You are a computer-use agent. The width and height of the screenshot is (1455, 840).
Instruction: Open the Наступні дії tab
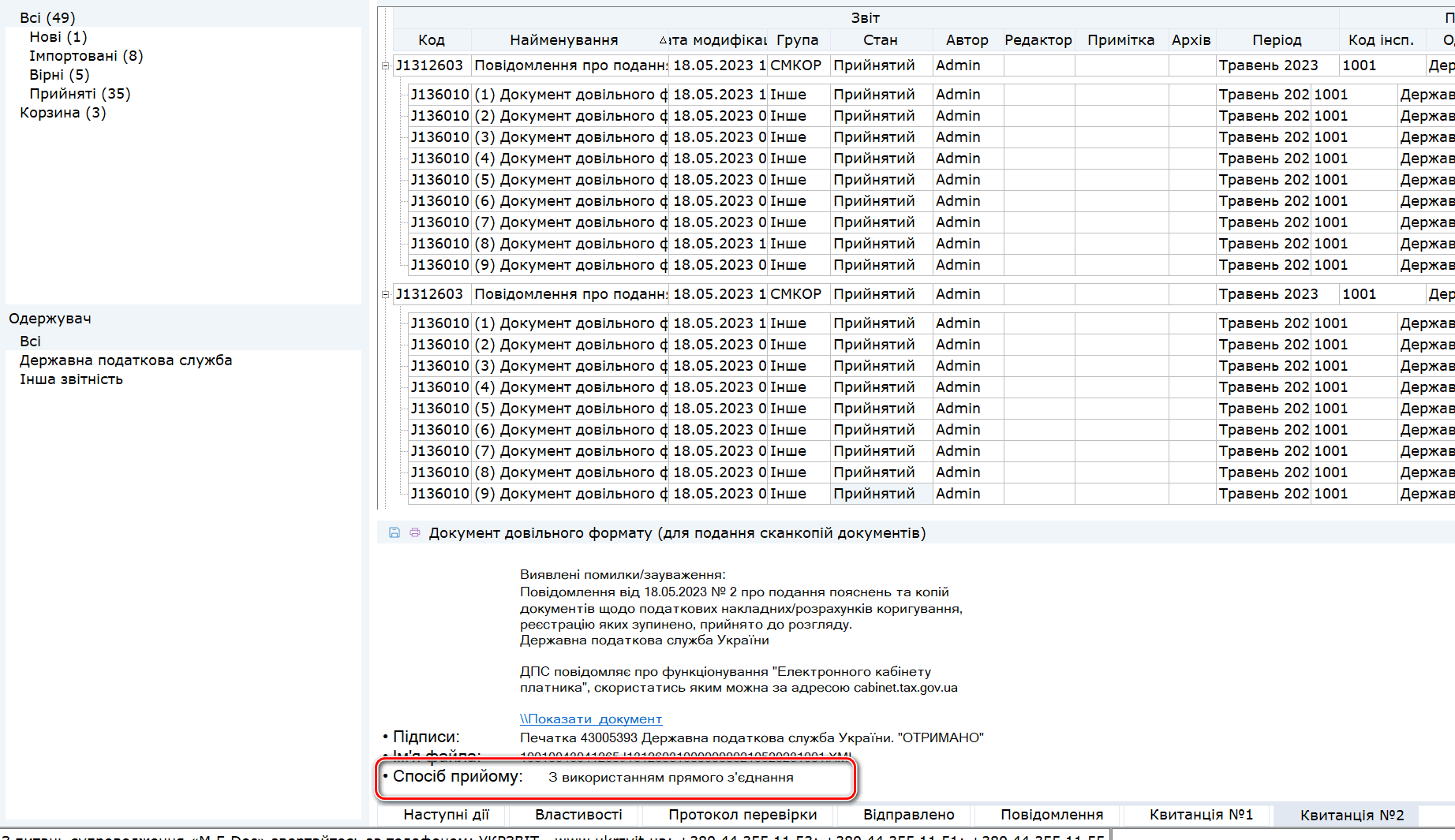(446, 815)
